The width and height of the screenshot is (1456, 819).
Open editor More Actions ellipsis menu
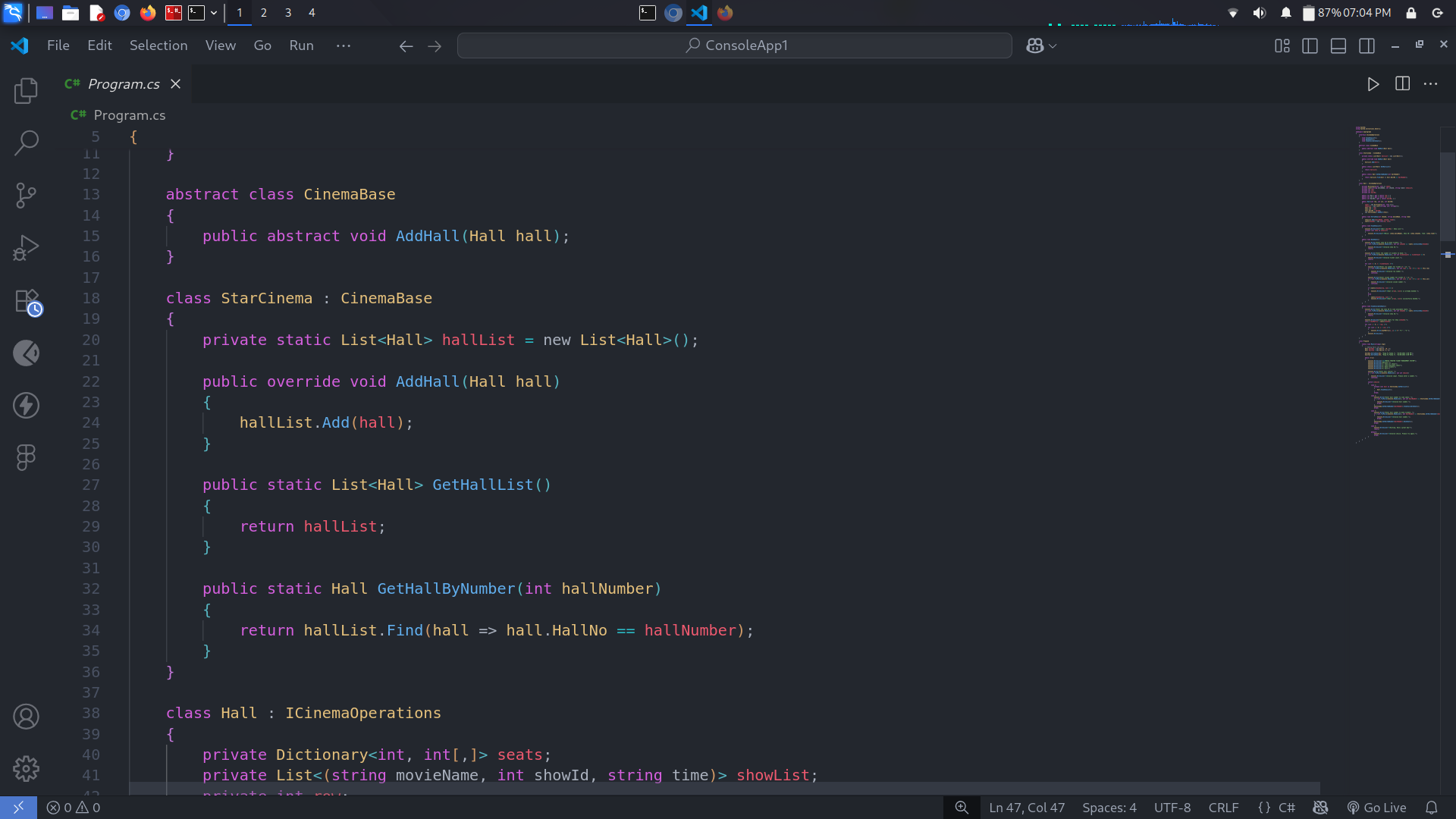click(1431, 84)
